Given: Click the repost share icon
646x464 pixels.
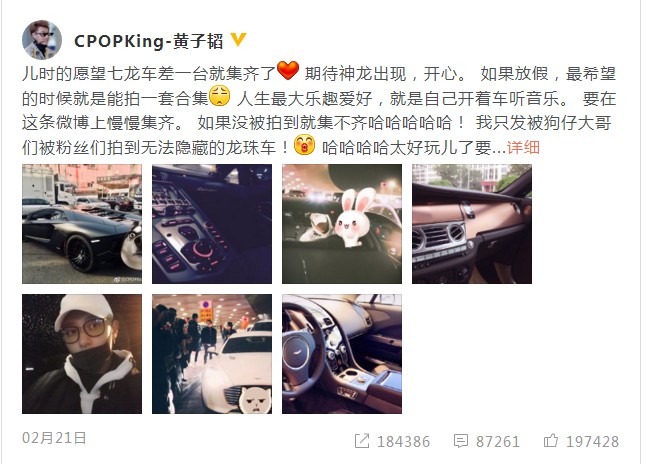Looking at the screenshot, I should click(362, 441).
